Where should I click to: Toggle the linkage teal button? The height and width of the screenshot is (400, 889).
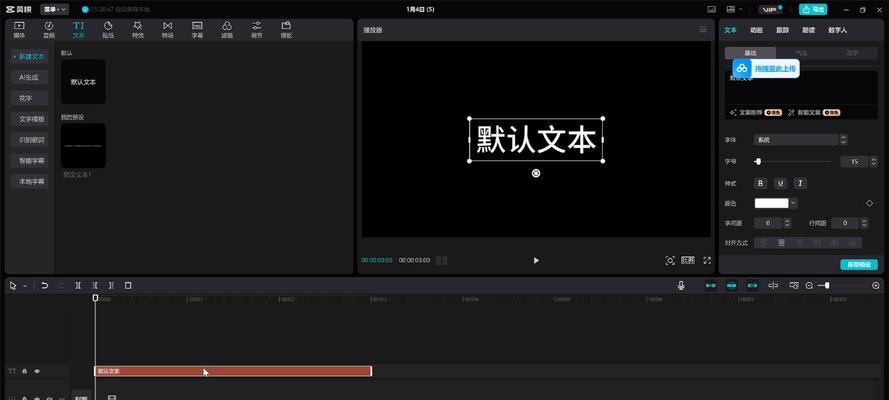(x=752, y=286)
